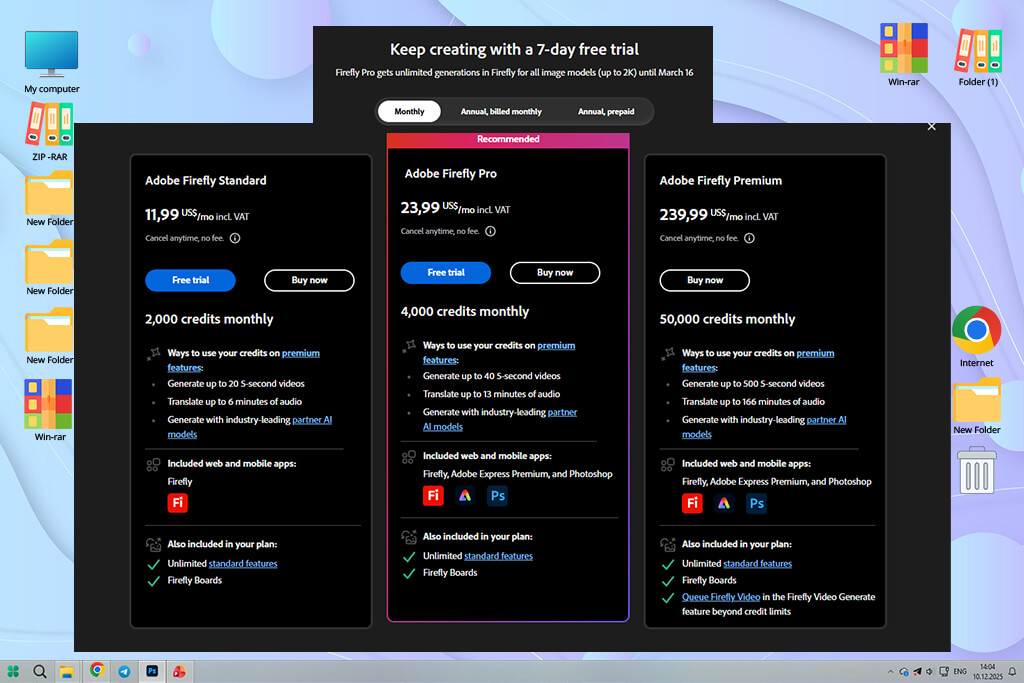
Task: Select the Recycle Bin trash icon
Action: pyautogui.click(x=977, y=470)
